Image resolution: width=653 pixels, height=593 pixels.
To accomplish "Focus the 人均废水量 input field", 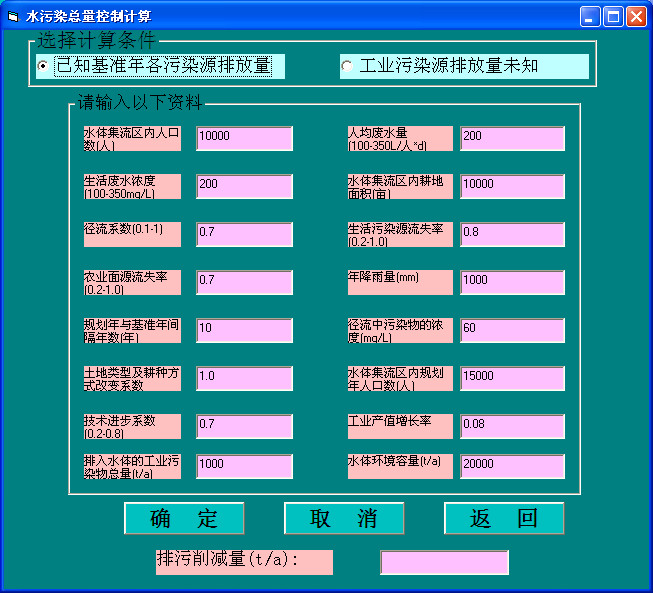I will point(512,138).
